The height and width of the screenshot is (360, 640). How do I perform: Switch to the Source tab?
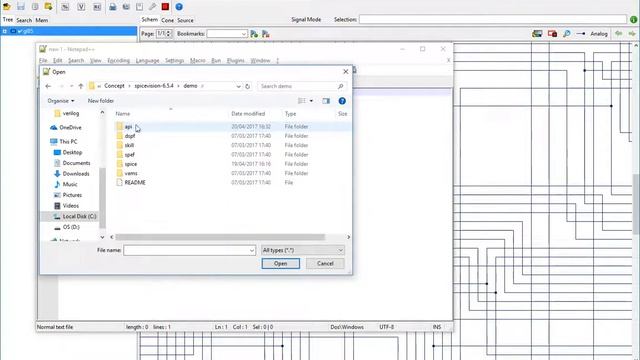coord(185,20)
